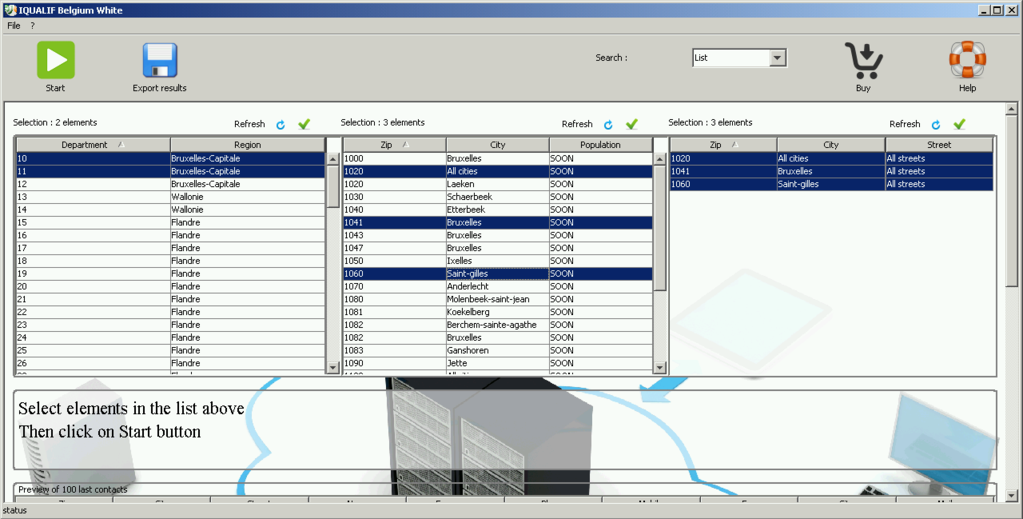
Task: Click the scroll up arrow of Department list
Action: (x=333, y=159)
